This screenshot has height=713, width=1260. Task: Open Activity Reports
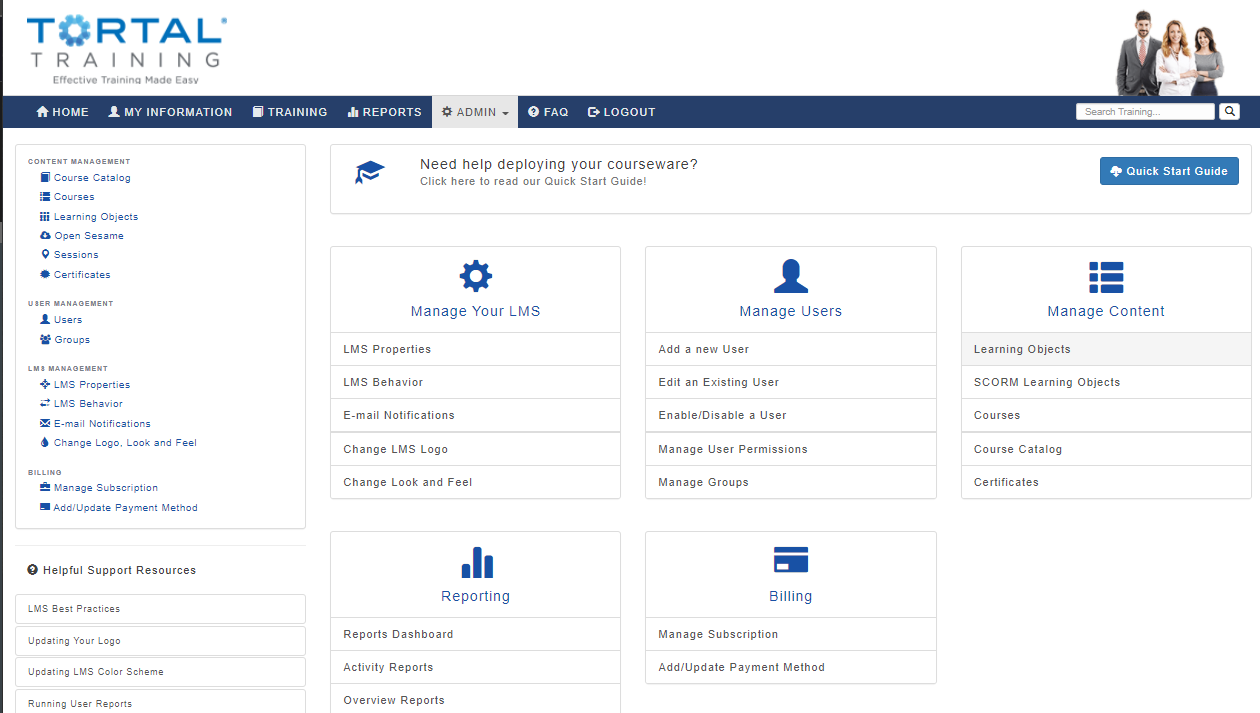tap(475, 667)
